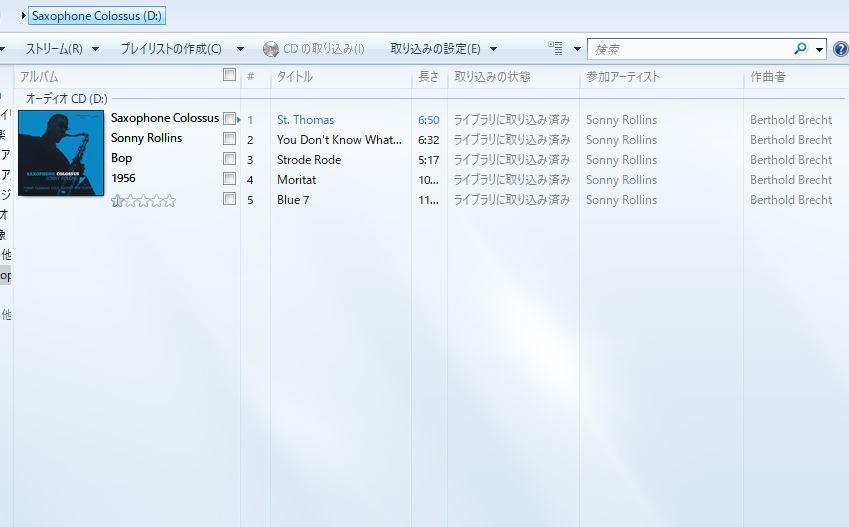Sort by the タイトル column header
The width and height of the screenshot is (849, 527).
[x=295, y=76]
